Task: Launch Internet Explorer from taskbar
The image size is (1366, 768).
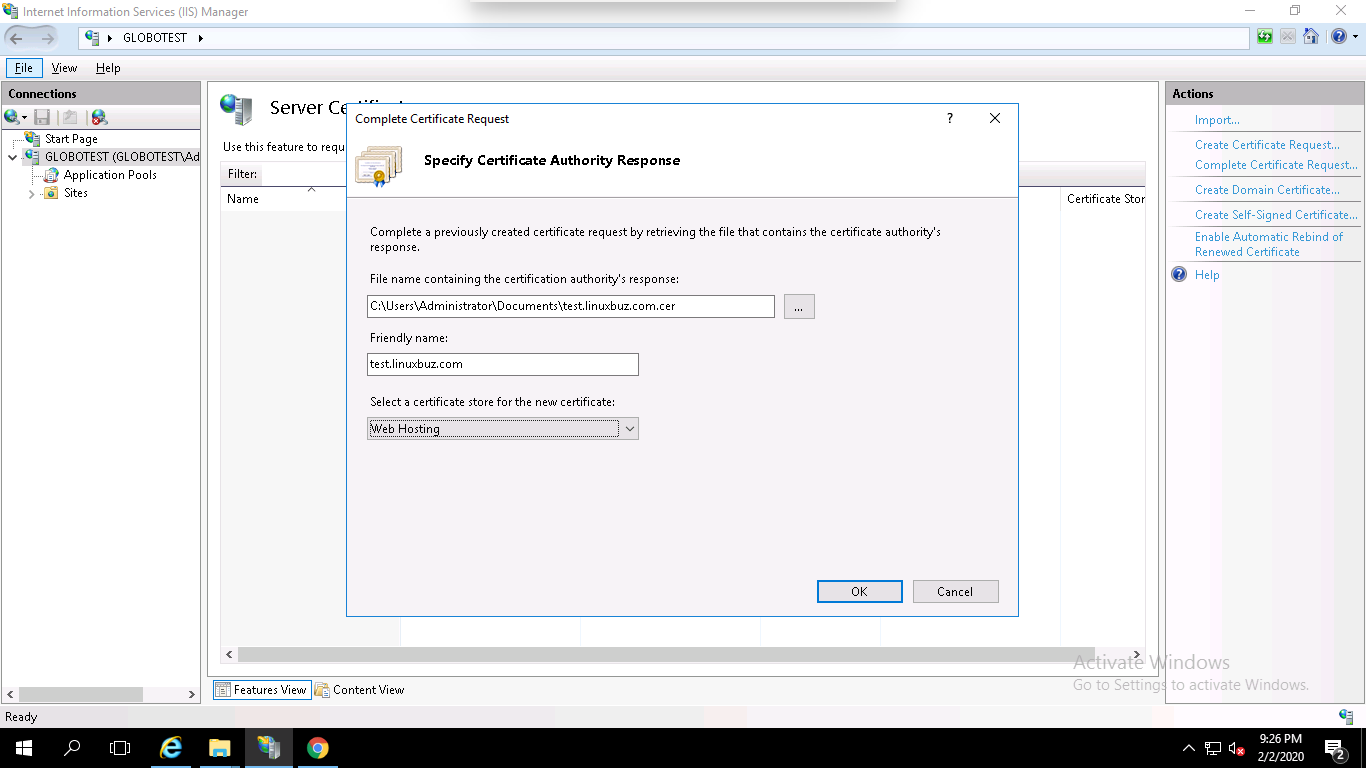Action: coord(172,748)
